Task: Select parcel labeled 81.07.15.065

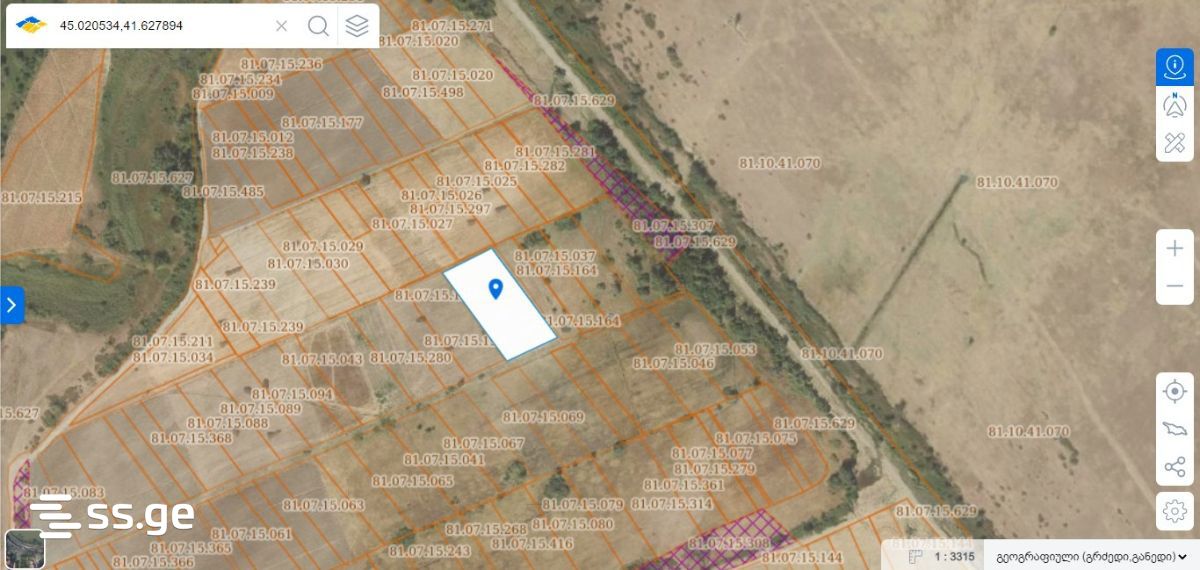Action: pos(413,481)
